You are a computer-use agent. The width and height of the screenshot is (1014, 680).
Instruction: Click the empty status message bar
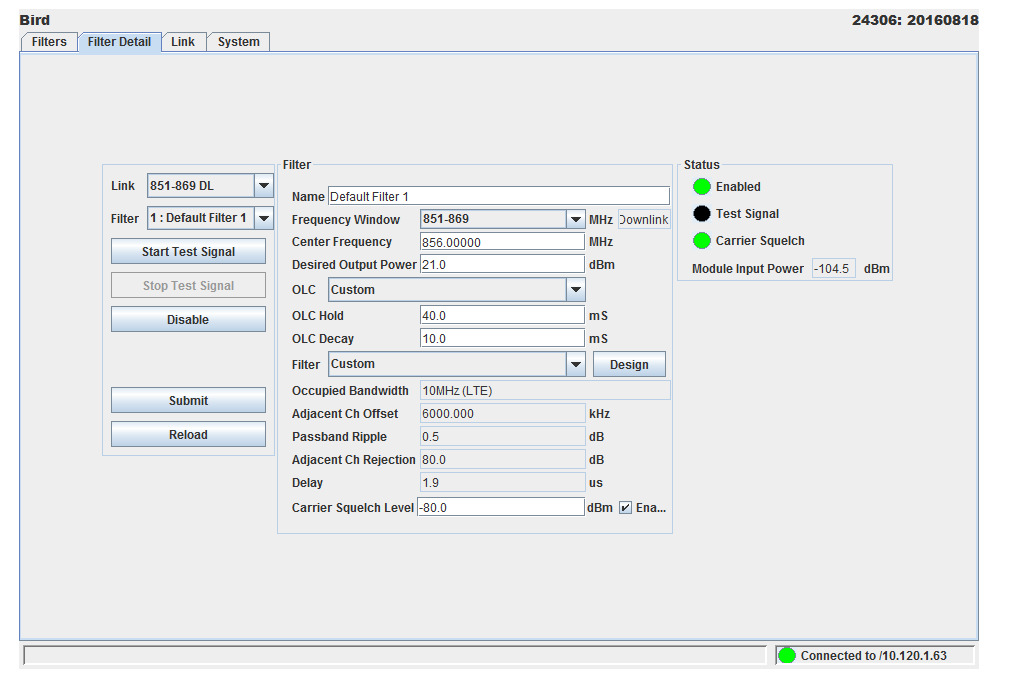pos(394,655)
